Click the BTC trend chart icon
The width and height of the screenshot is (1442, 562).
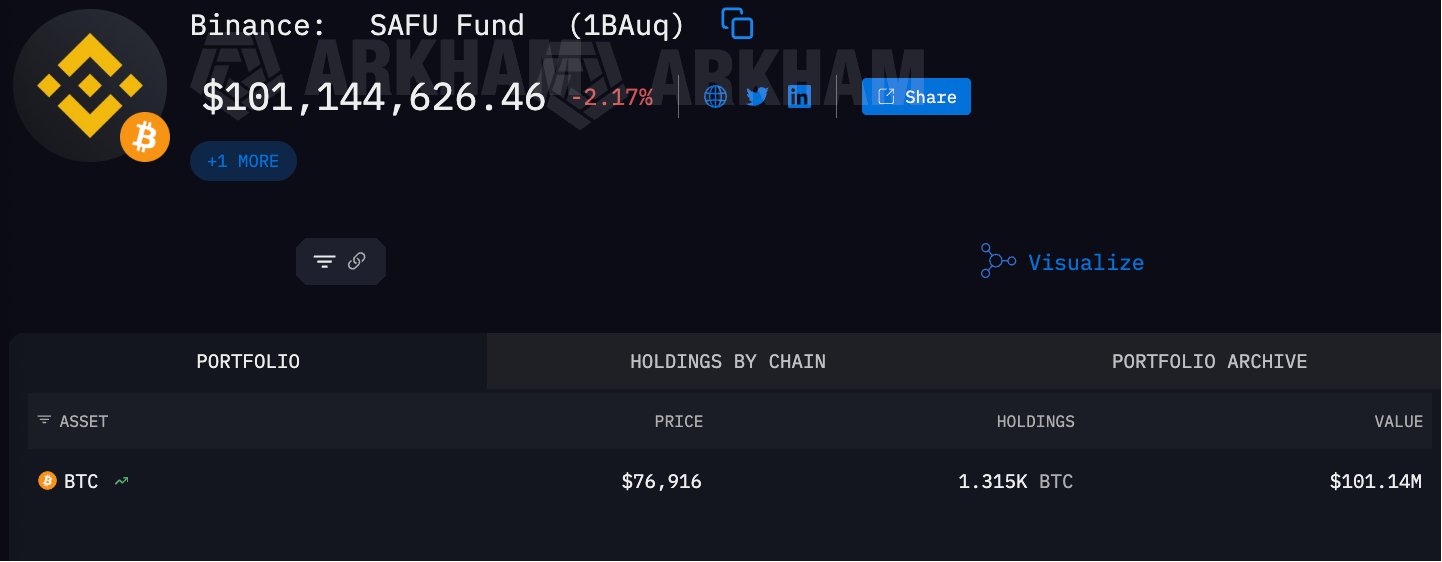[x=122, y=482]
